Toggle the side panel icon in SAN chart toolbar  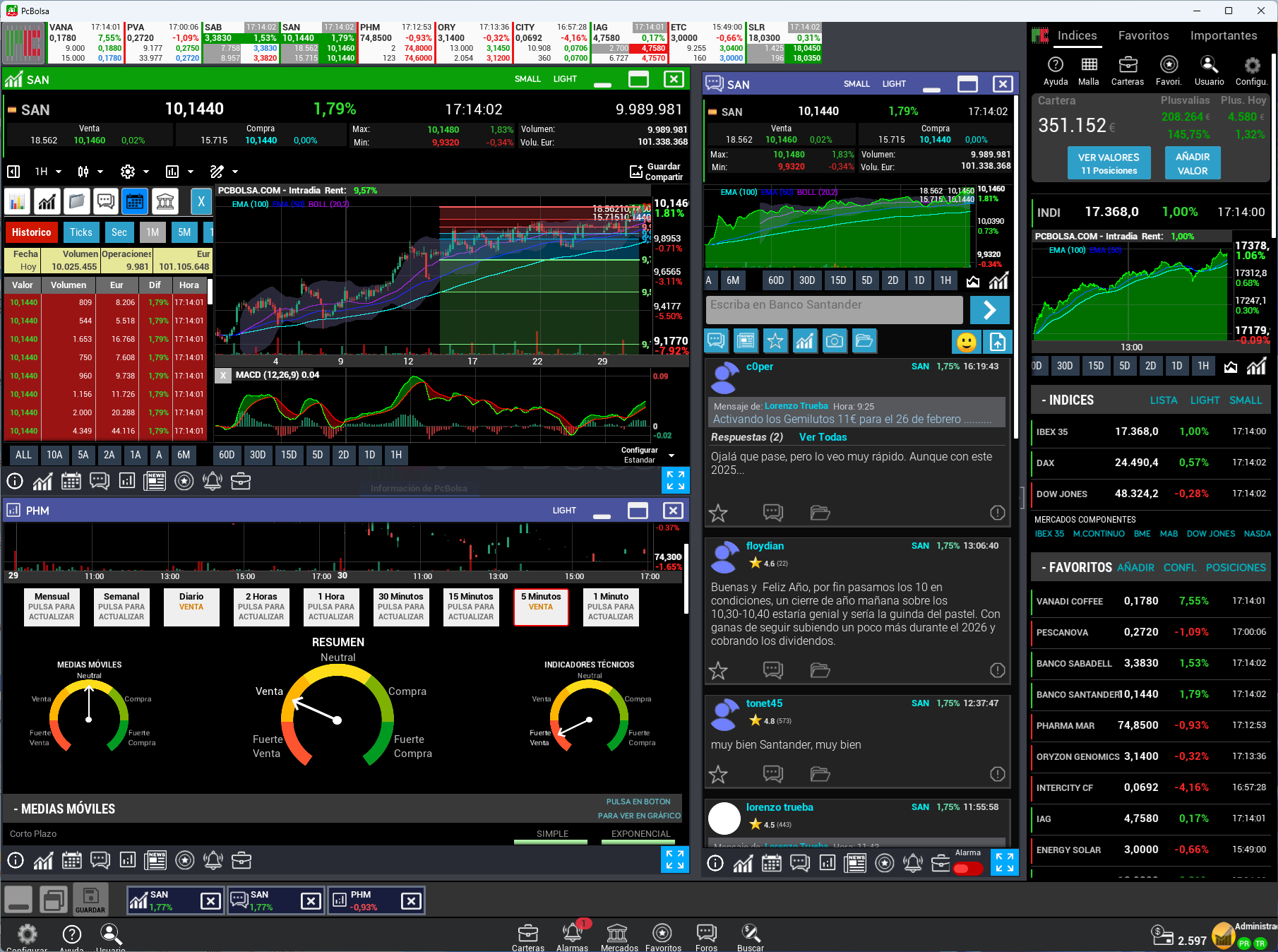click(13, 172)
